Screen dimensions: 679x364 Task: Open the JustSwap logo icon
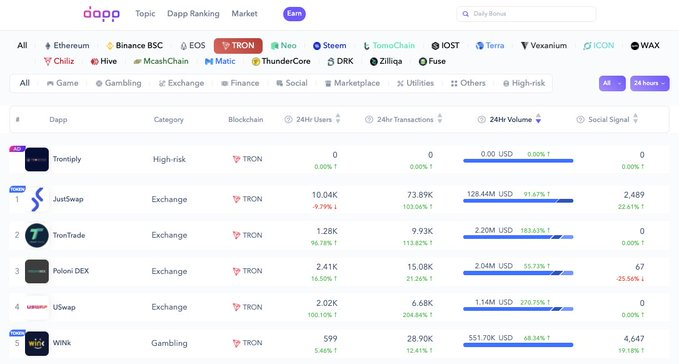click(37, 199)
